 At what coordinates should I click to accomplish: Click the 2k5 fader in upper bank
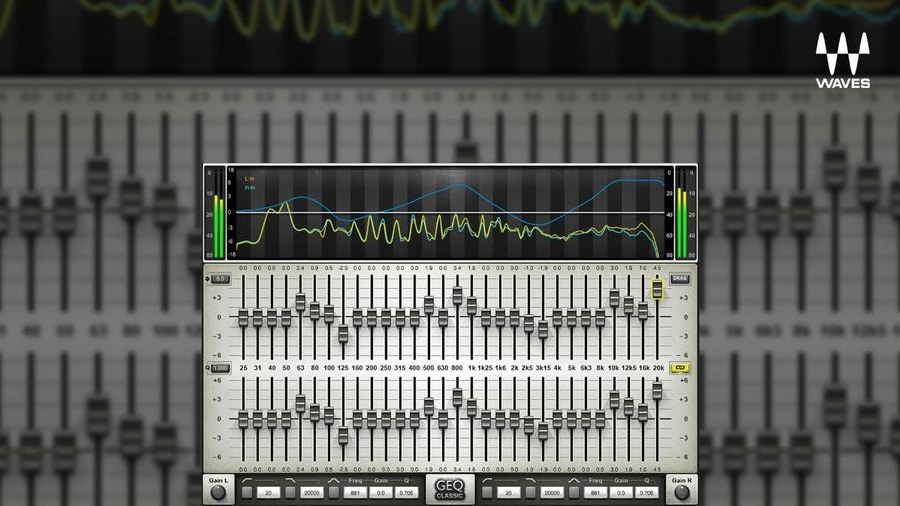click(x=529, y=324)
